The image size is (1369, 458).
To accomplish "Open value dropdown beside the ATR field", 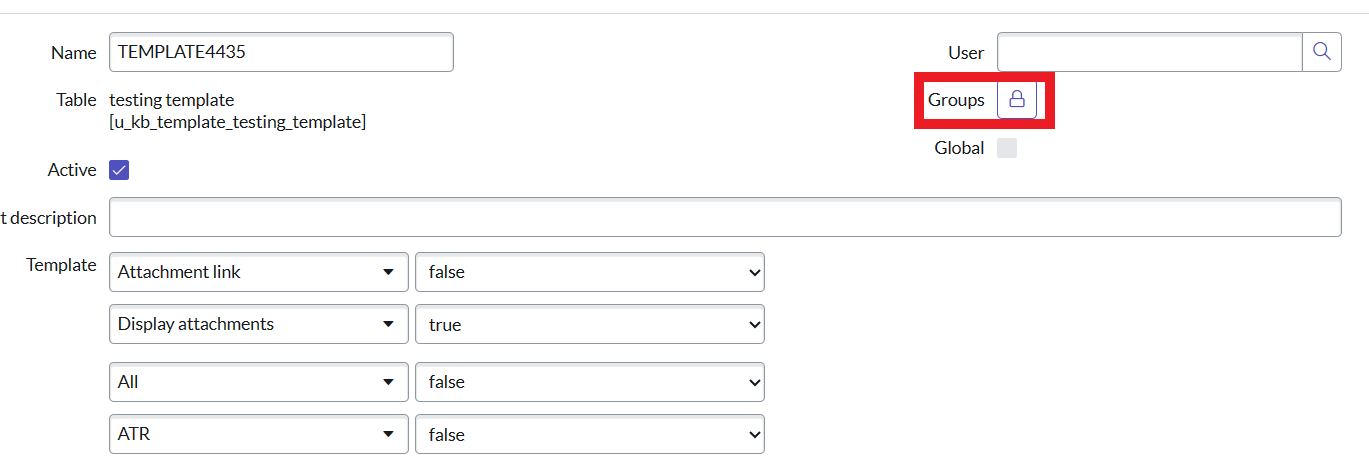I will (x=589, y=434).
